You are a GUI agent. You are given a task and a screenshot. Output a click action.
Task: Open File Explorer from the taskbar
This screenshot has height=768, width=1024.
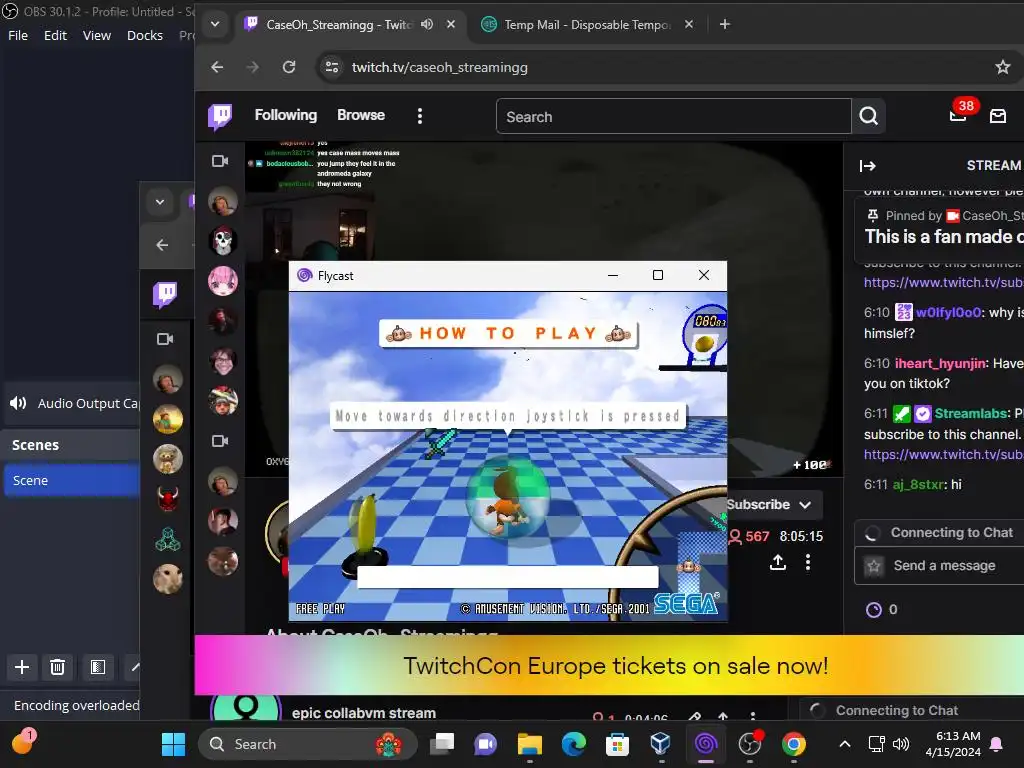point(530,744)
